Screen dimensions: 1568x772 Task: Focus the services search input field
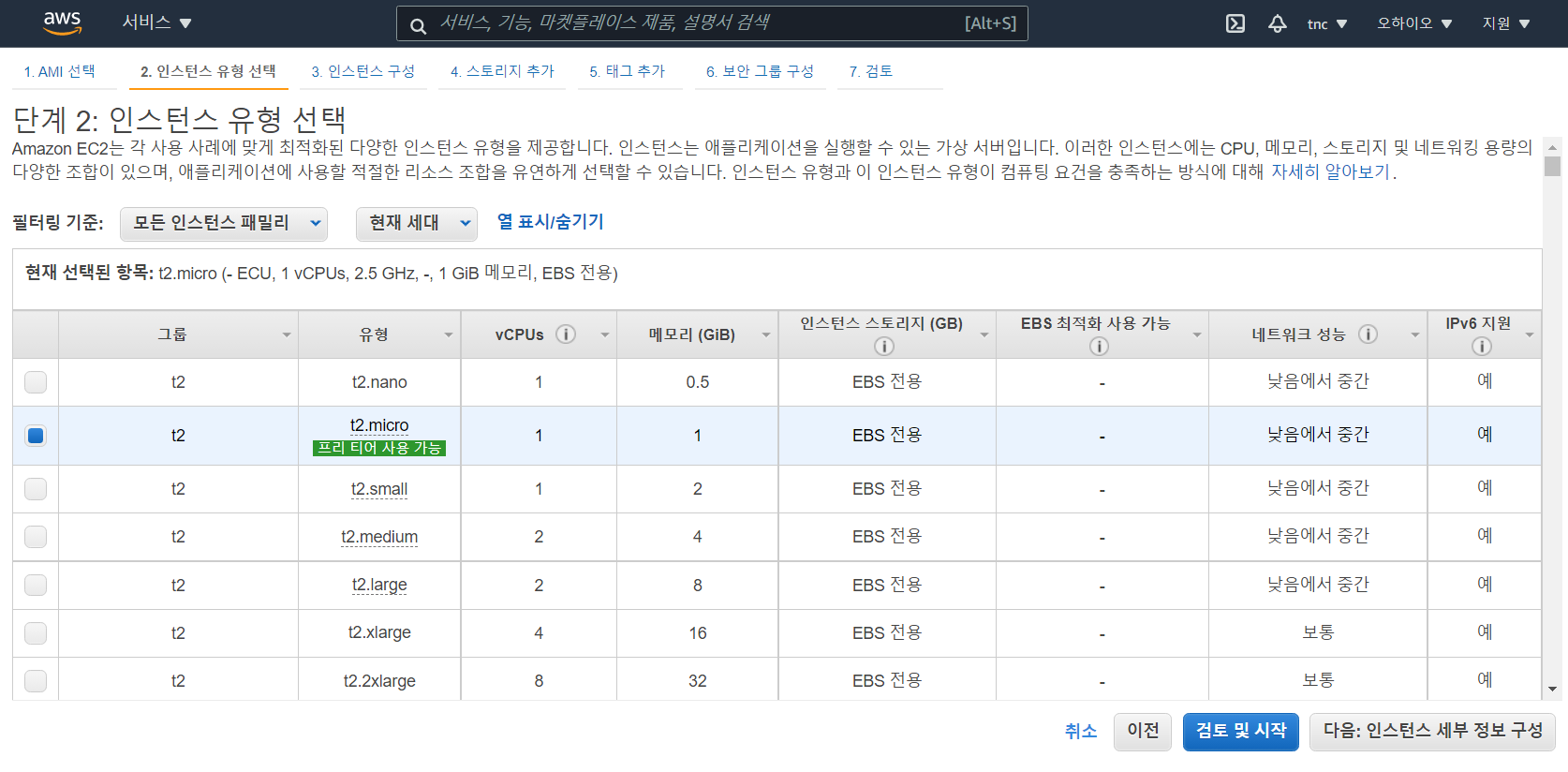[712, 23]
